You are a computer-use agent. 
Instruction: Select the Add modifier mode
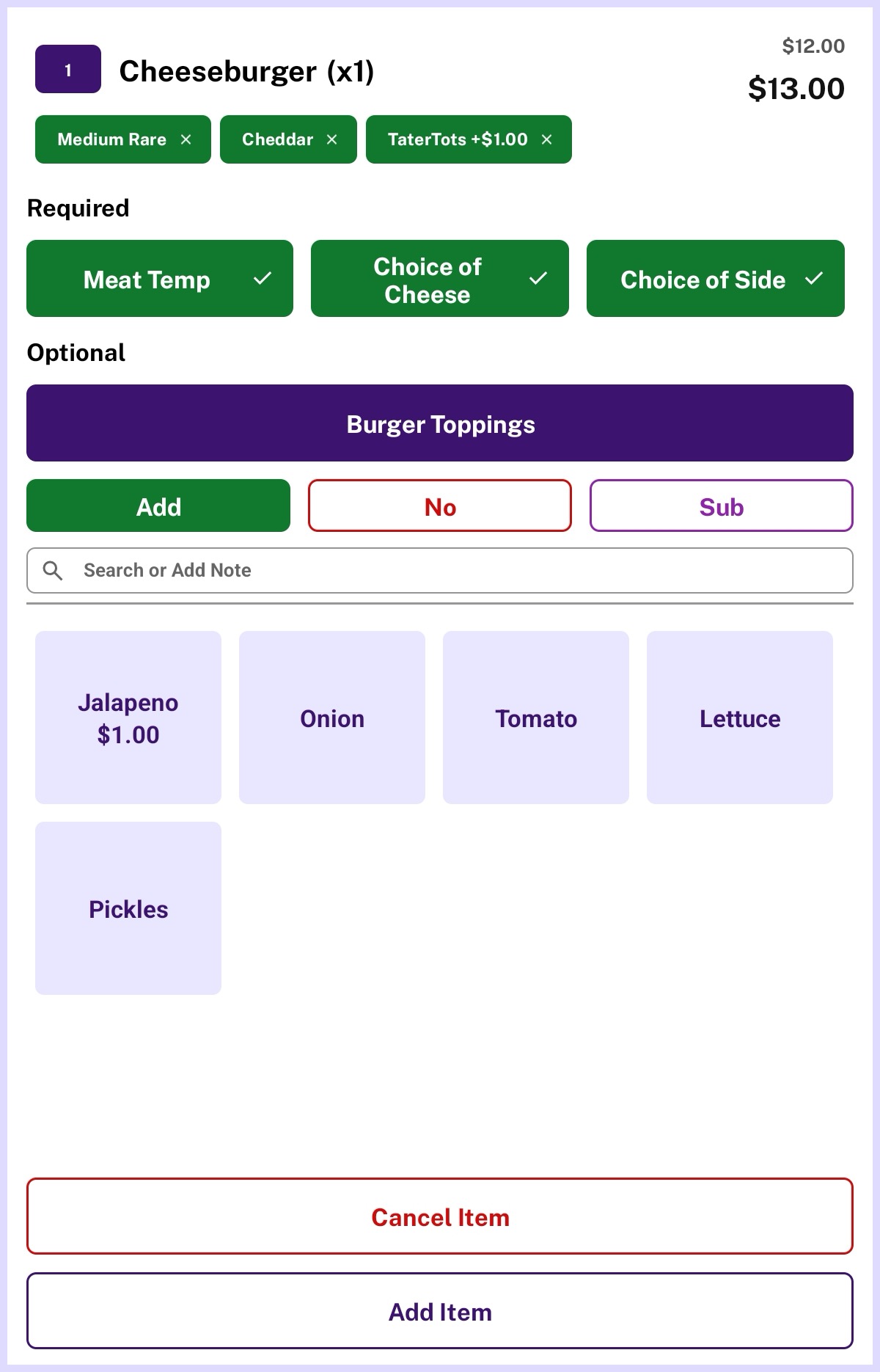tap(158, 506)
